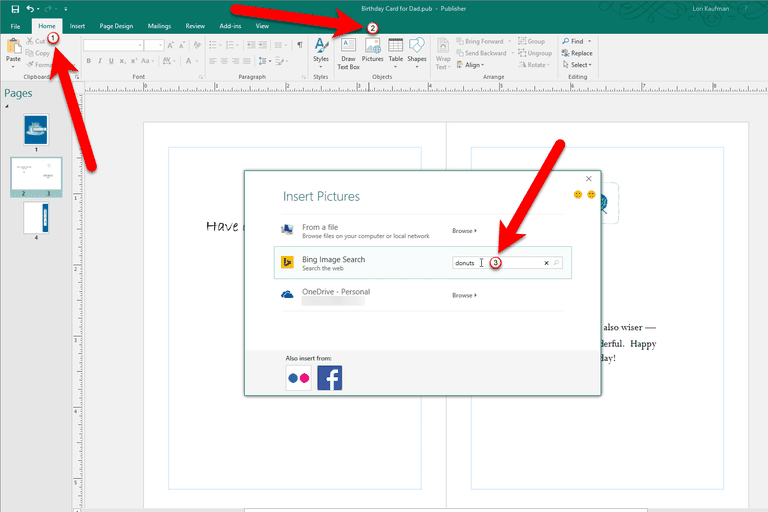Toggle Subscript formatting

tap(122, 61)
